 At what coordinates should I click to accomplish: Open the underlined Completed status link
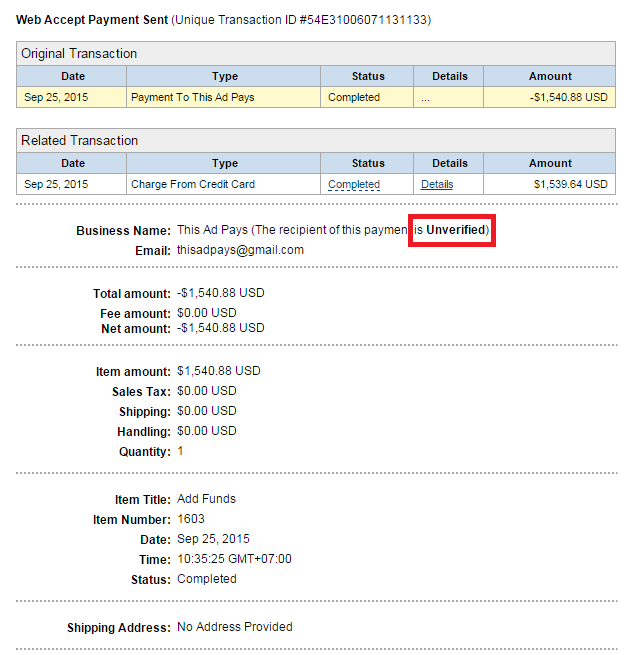click(x=354, y=184)
